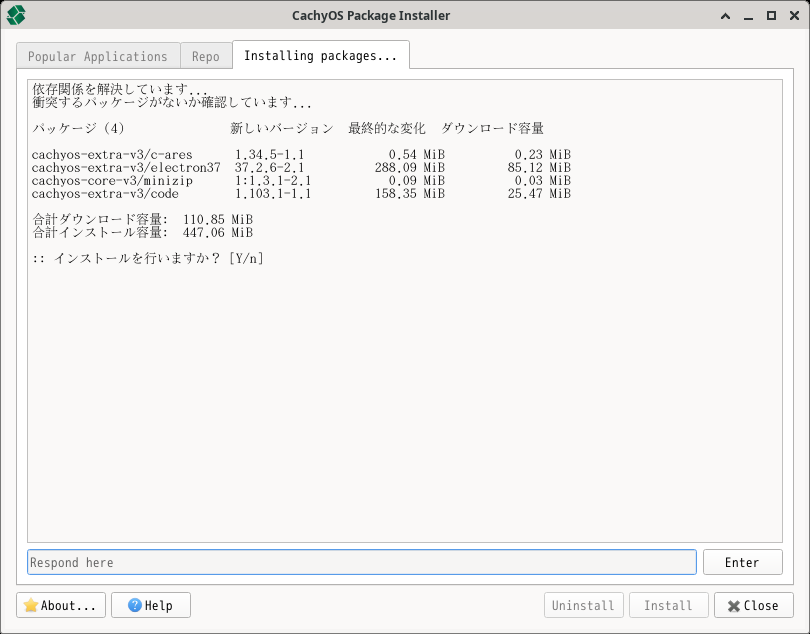Viewport: 810px width, 634px height.
Task: Click the CachyOS logo icon in title bar
Action: 16,15
